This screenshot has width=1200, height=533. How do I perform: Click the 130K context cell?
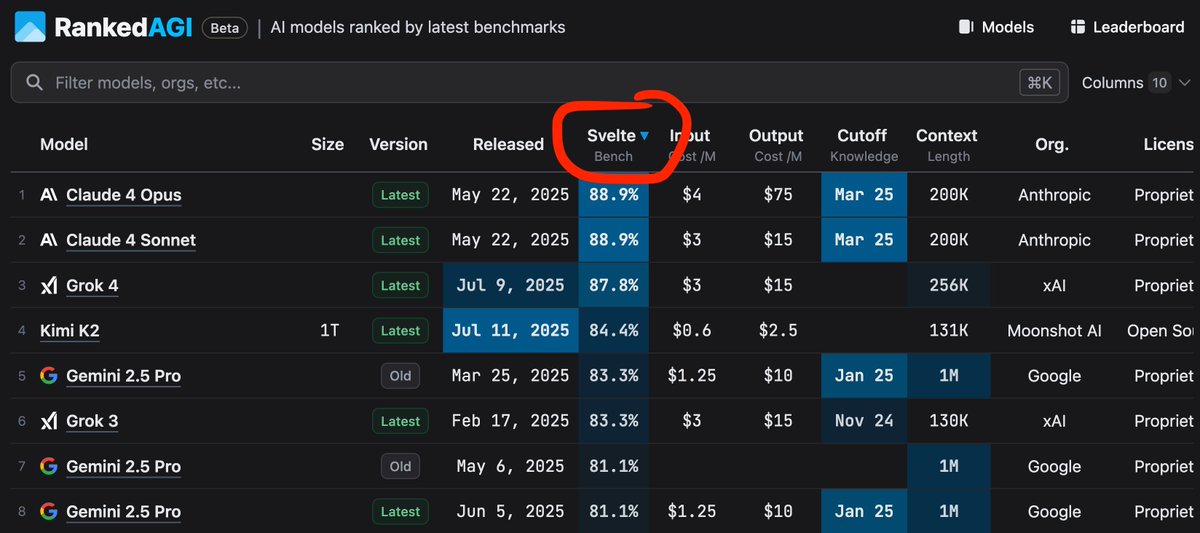point(948,421)
